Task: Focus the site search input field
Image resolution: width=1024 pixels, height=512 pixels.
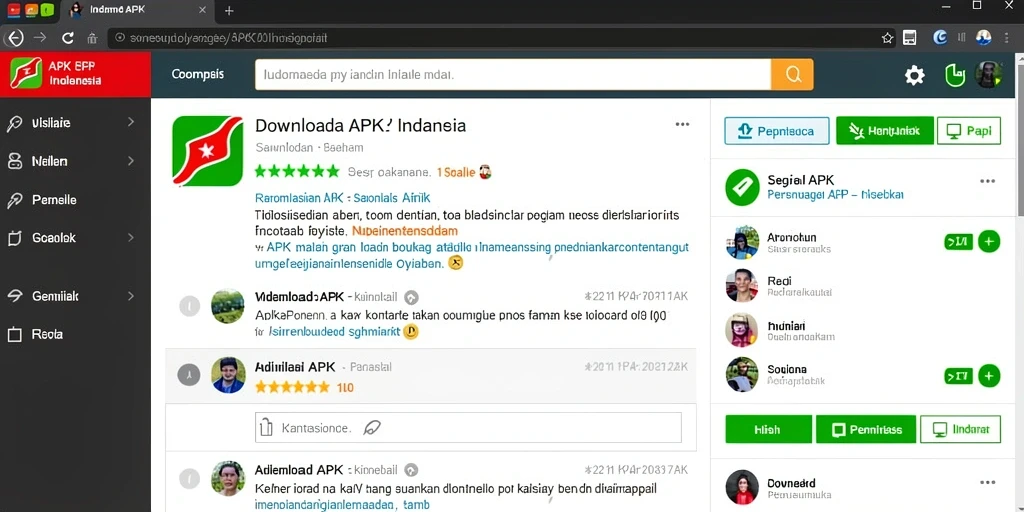Action: 513,74
